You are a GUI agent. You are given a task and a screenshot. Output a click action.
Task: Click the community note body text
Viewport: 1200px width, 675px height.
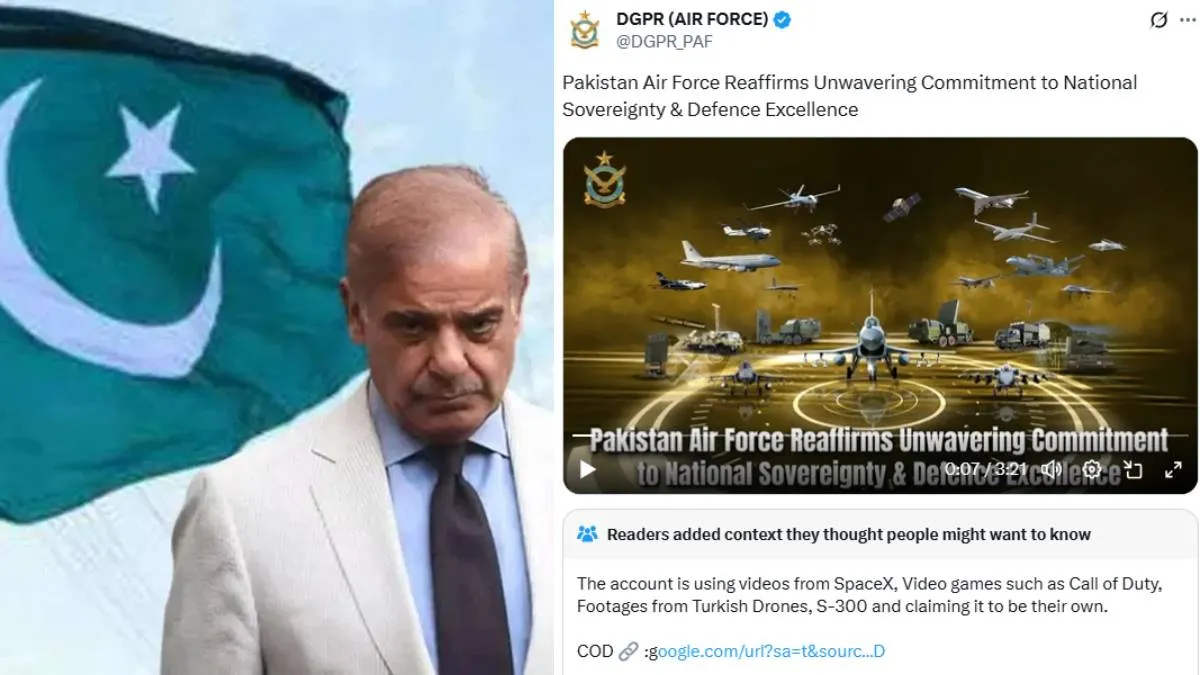tap(869, 594)
